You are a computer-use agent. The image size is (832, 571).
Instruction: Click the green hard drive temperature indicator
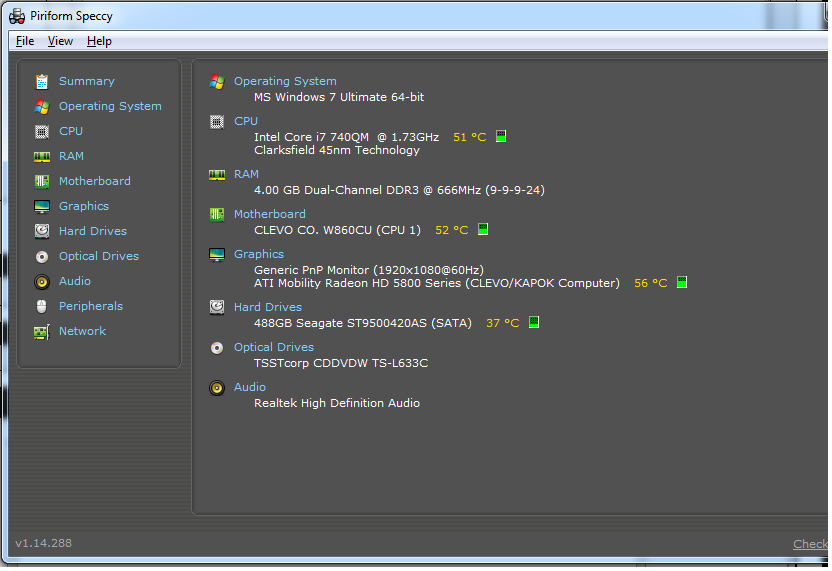point(534,322)
